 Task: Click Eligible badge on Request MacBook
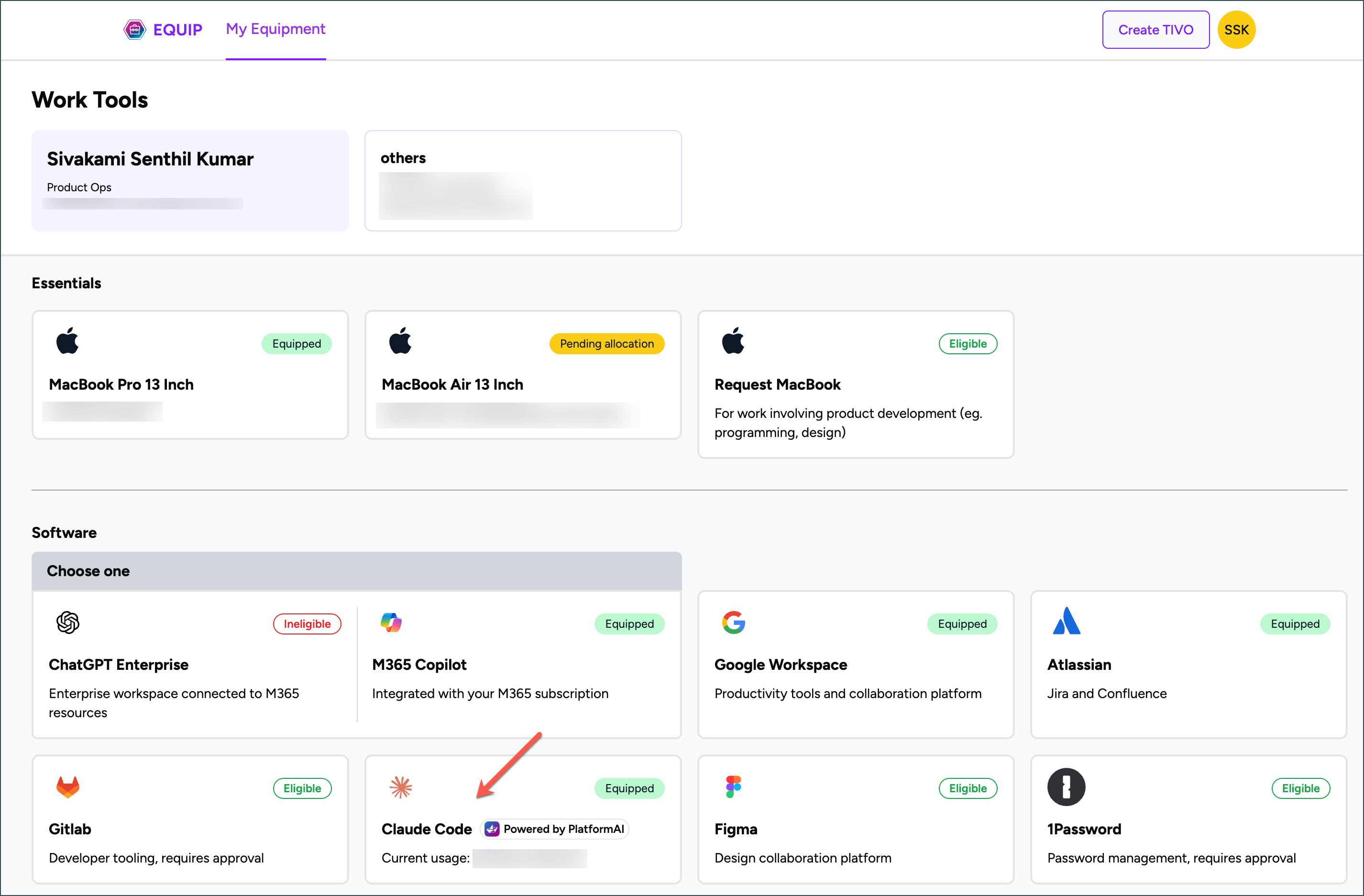(968, 344)
